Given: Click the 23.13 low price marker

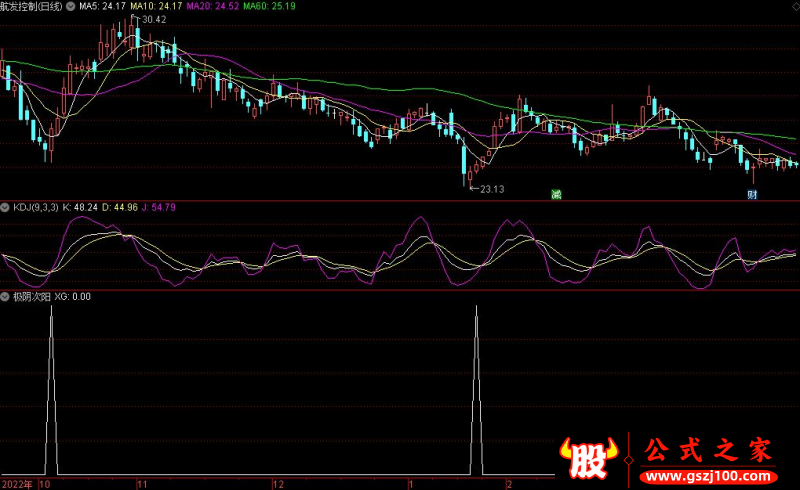Looking at the screenshot, I should point(490,188).
